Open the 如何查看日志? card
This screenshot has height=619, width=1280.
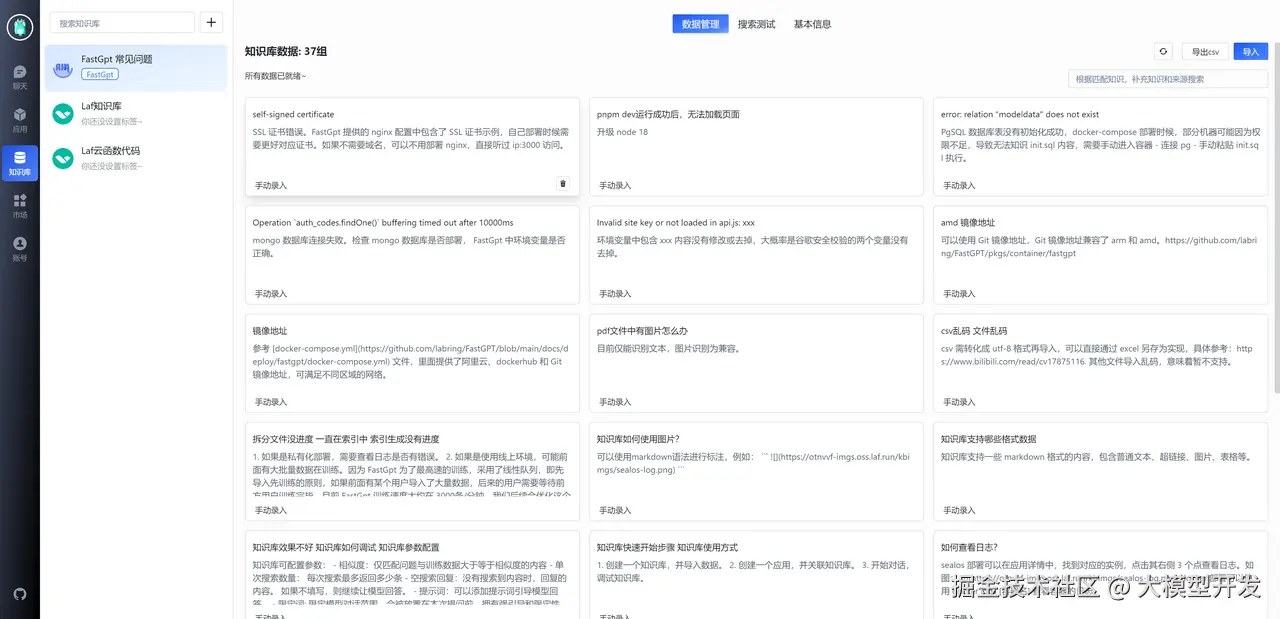pos(1100,575)
